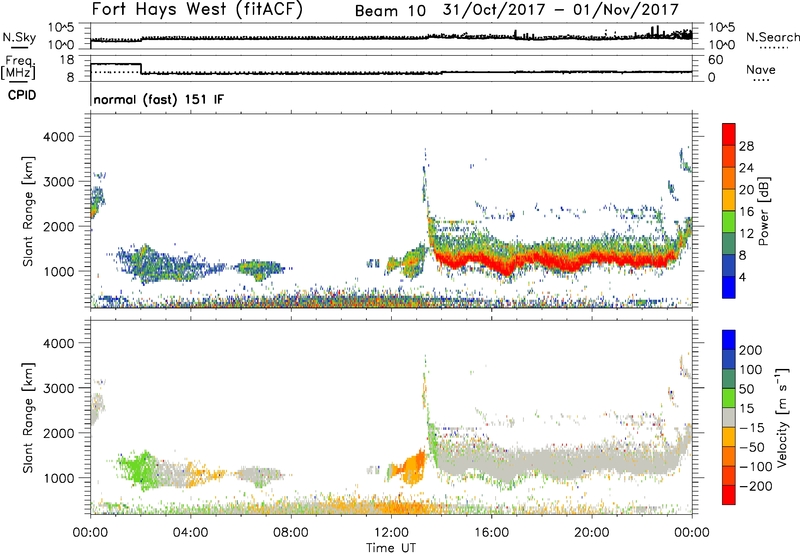Viewport: 800px width, 554px height.
Task: Click the 'N.Search' legend label
Action: point(772,37)
